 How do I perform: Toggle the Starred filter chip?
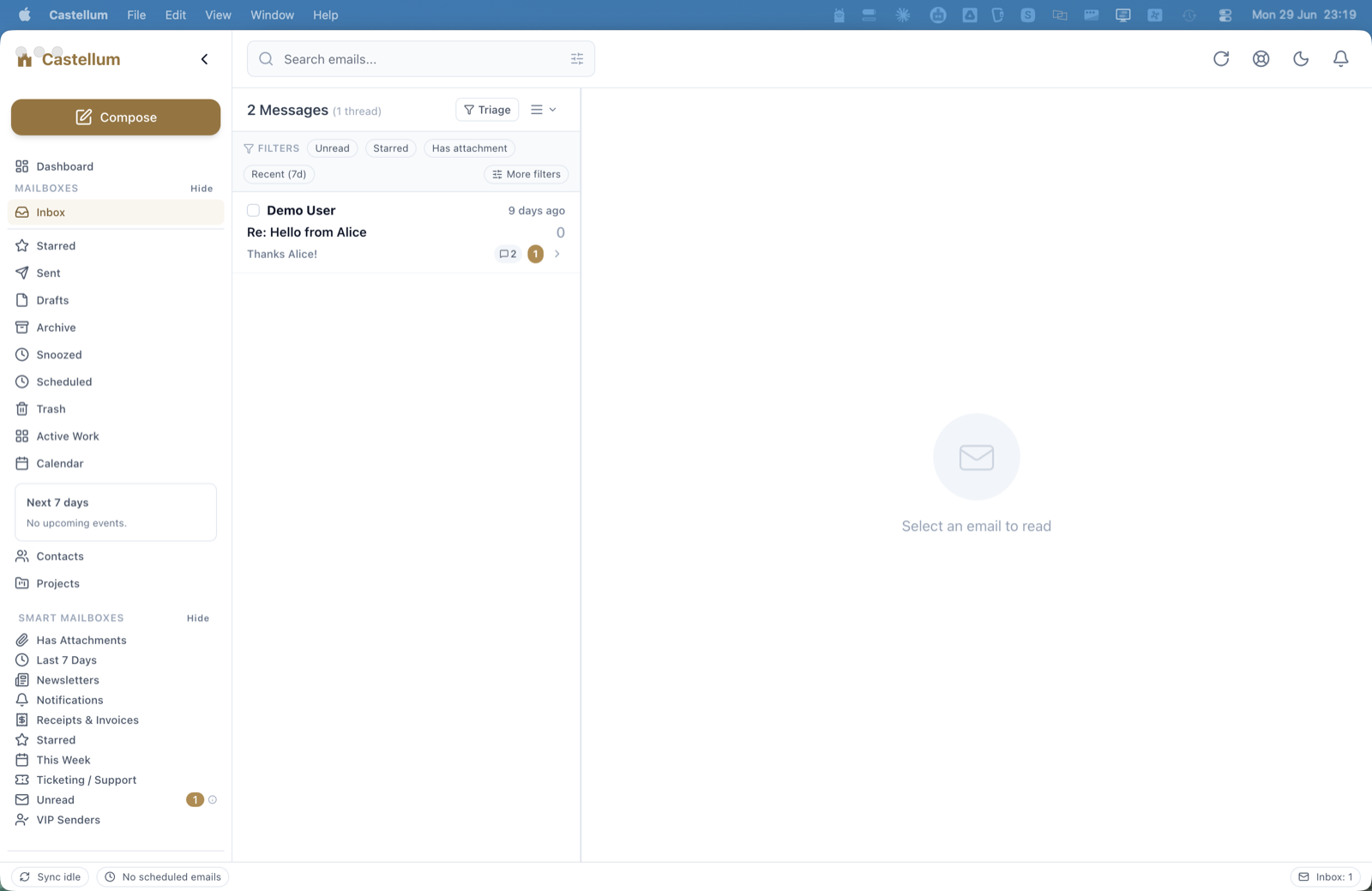(x=391, y=148)
